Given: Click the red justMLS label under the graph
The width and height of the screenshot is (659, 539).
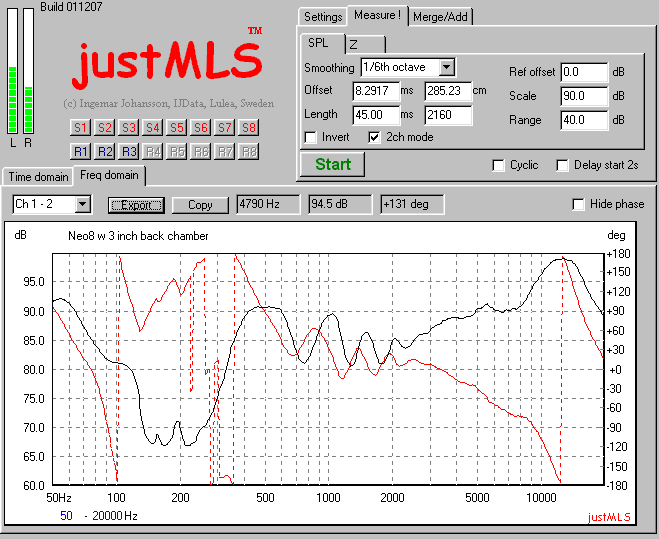Looking at the screenshot, I should (609, 517).
